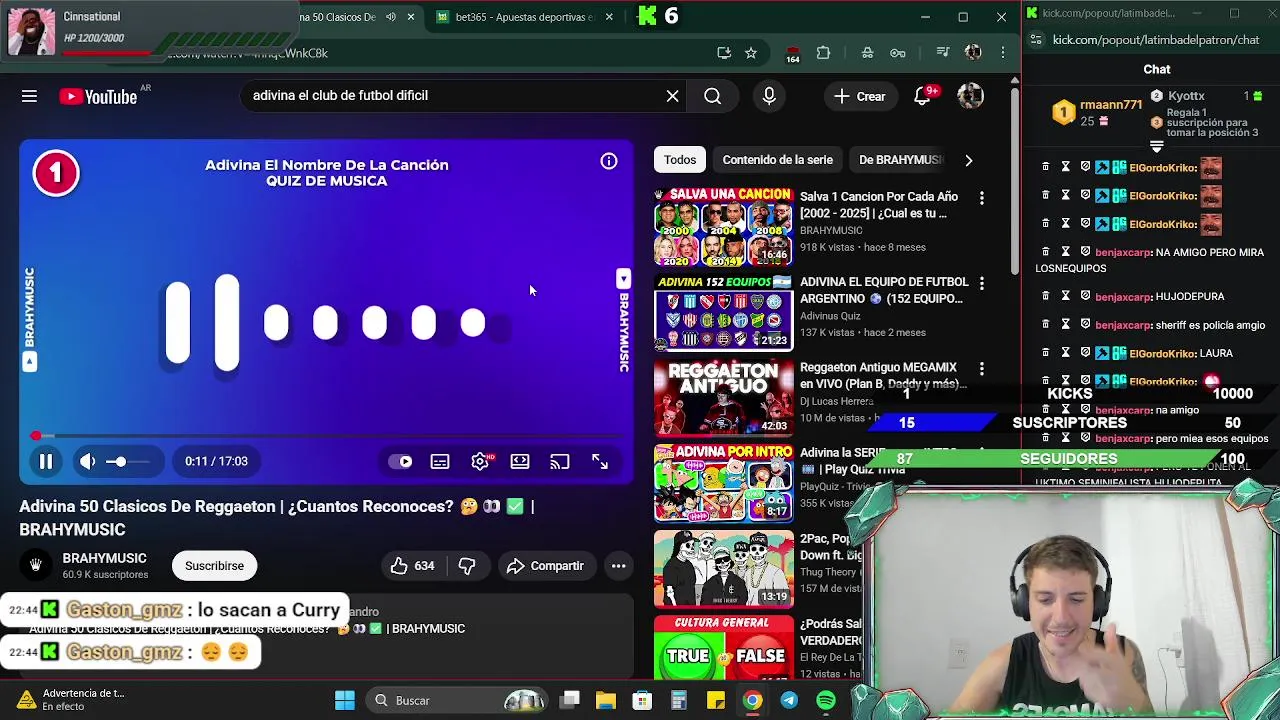The image size is (1280, 720).
Task: Cast the video to a TV
Action: pos(560,461)
